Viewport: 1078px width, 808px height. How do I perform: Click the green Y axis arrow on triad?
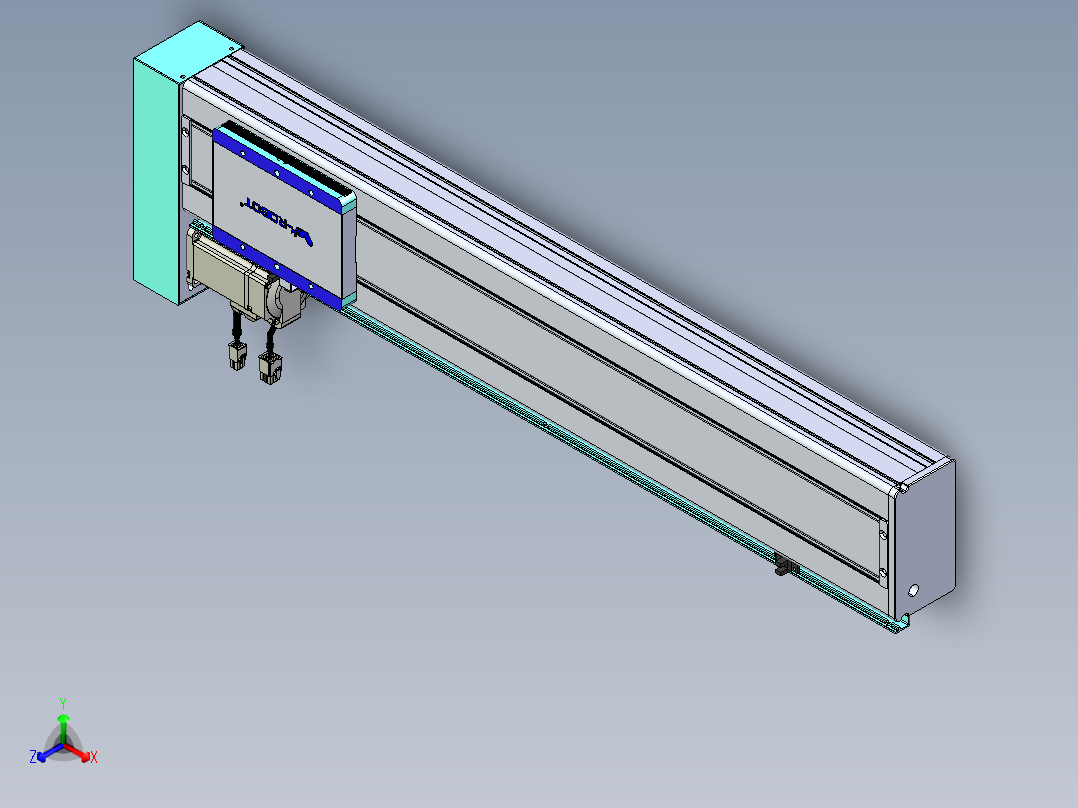pos(63,720)
